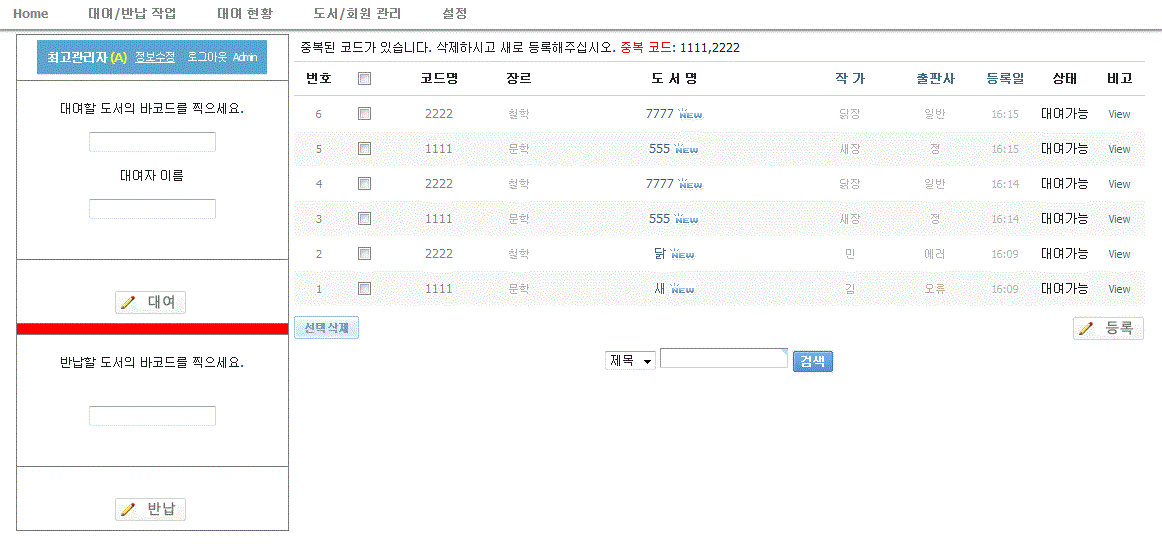Check the checkbox for row number 5
The image size is (1162, 552).
tap(364, 148)
